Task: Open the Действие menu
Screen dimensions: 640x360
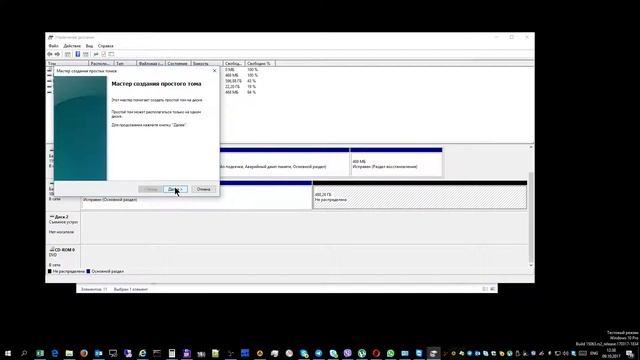Action: coord(72,46)
